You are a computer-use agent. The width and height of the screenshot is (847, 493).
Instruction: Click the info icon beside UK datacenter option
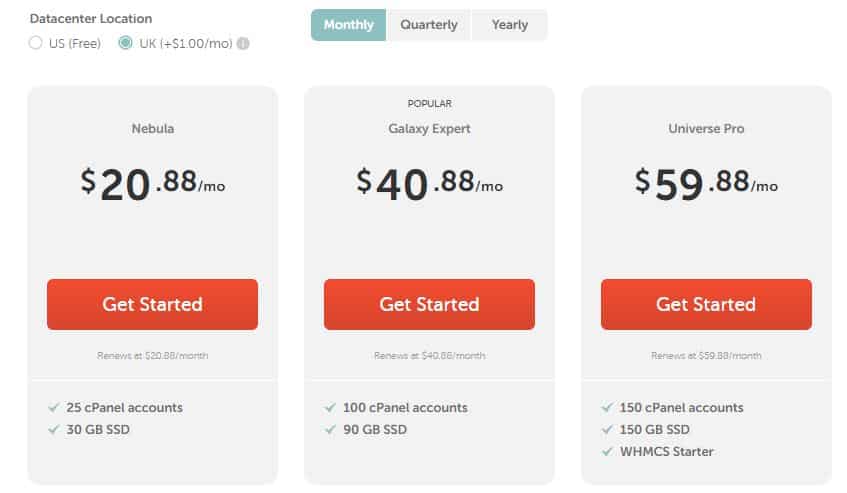[244, 43]
